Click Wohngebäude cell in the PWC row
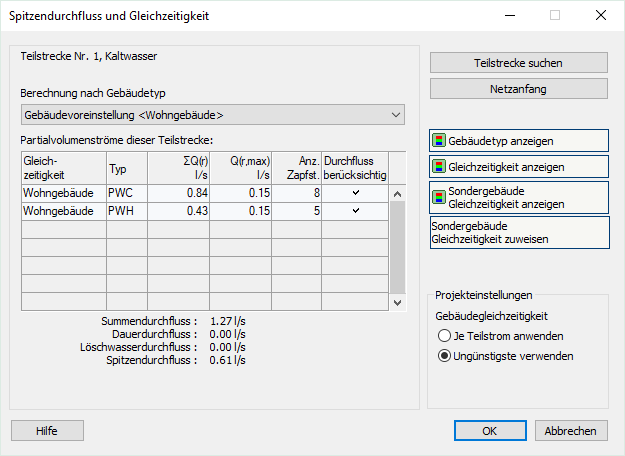Viewport: 625px width, 456px height. [64, 193]
